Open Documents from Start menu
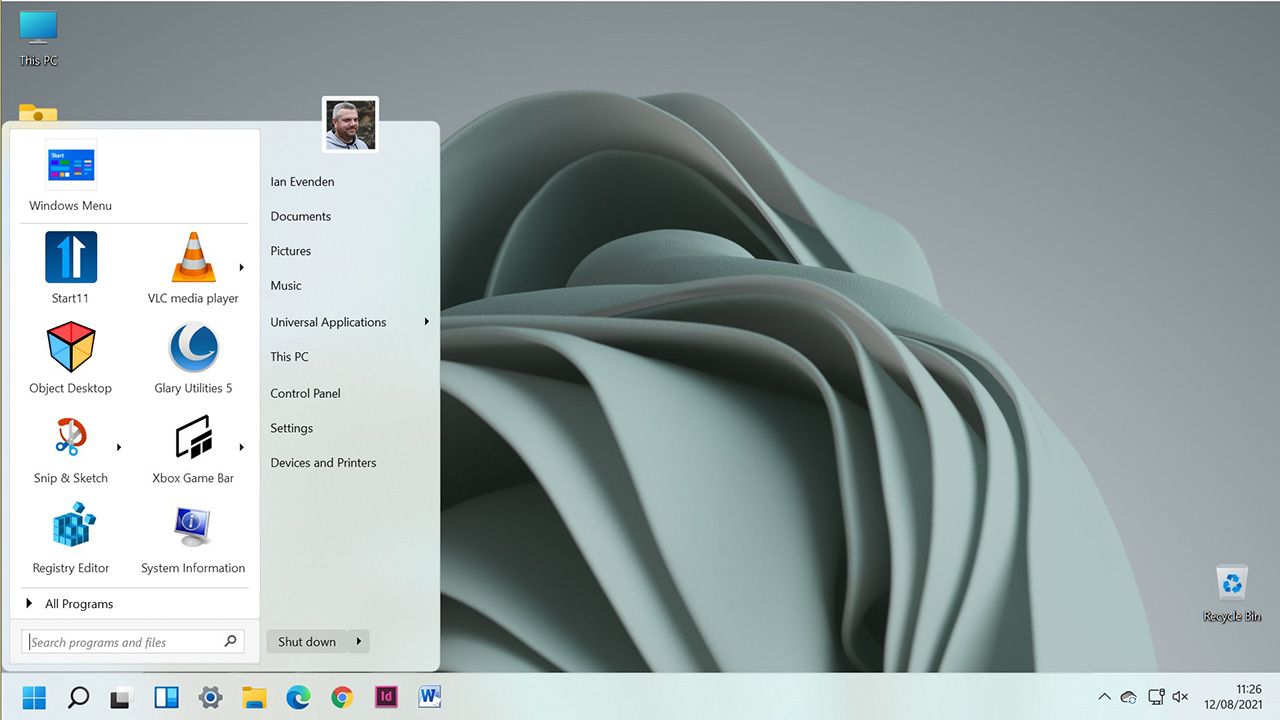The width and height of the screenshot is (1280, 720). click(x=300, y=216)
